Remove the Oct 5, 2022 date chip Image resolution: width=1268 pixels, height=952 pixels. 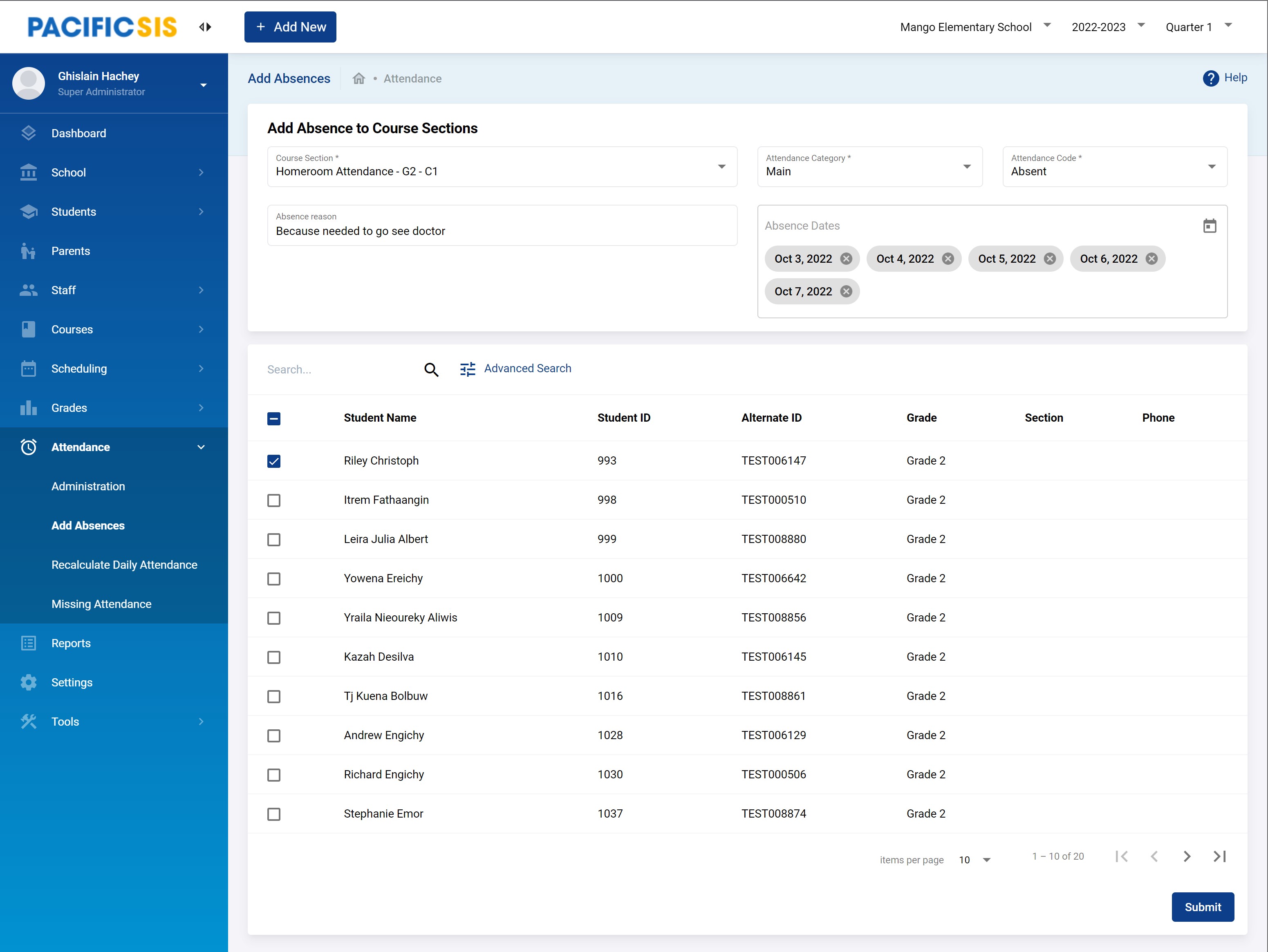[1050, 259]
